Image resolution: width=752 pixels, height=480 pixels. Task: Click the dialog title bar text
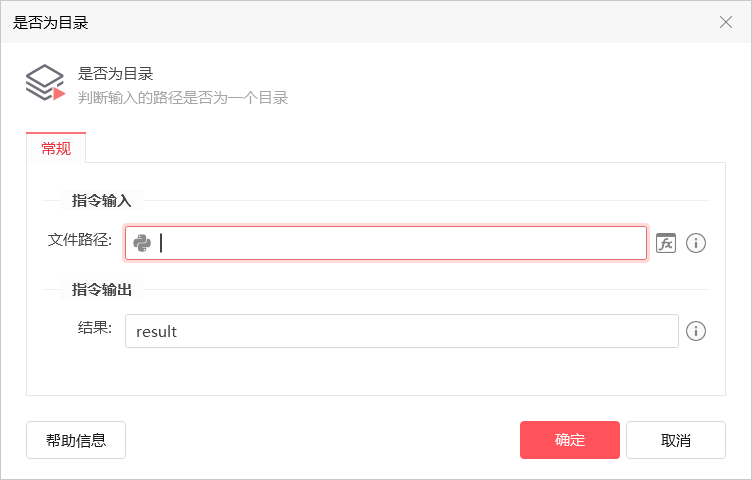pyautogui.click(x=50, y=23)
